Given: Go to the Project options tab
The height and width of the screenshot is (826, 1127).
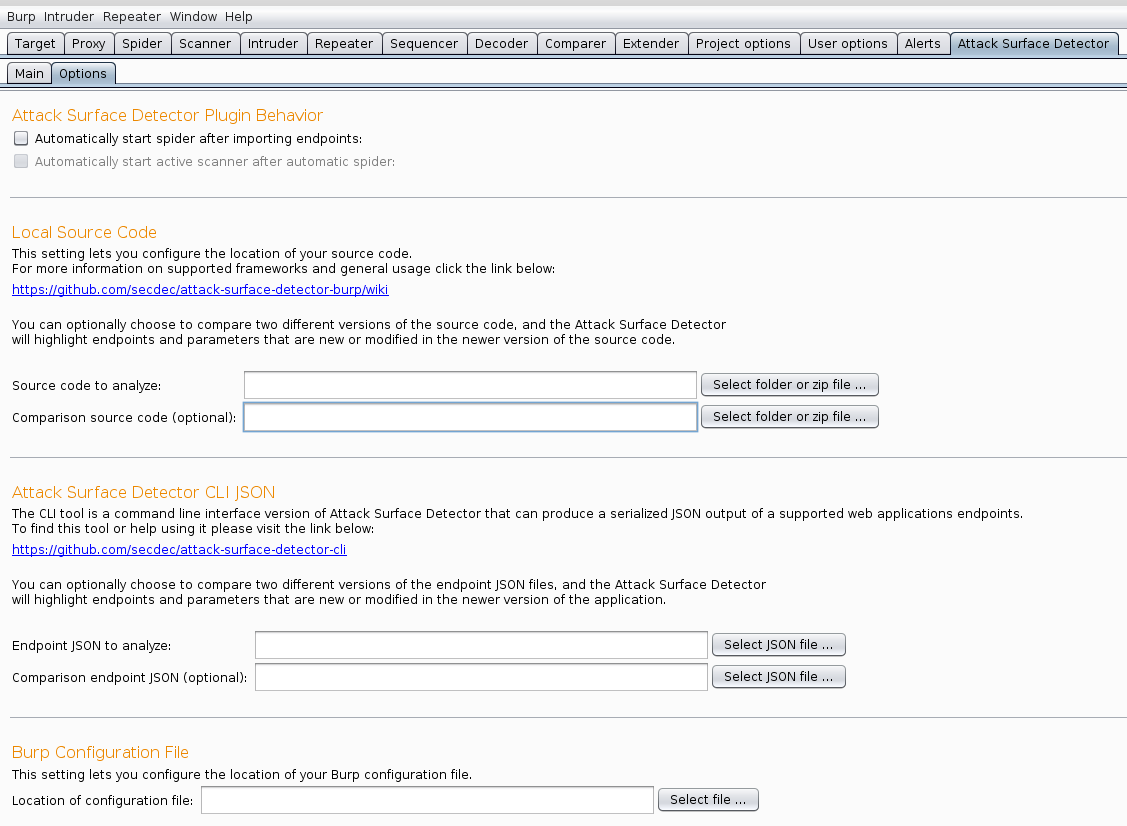Looking at the screenshot, I should pyautogui.click(x=743, y=44).
